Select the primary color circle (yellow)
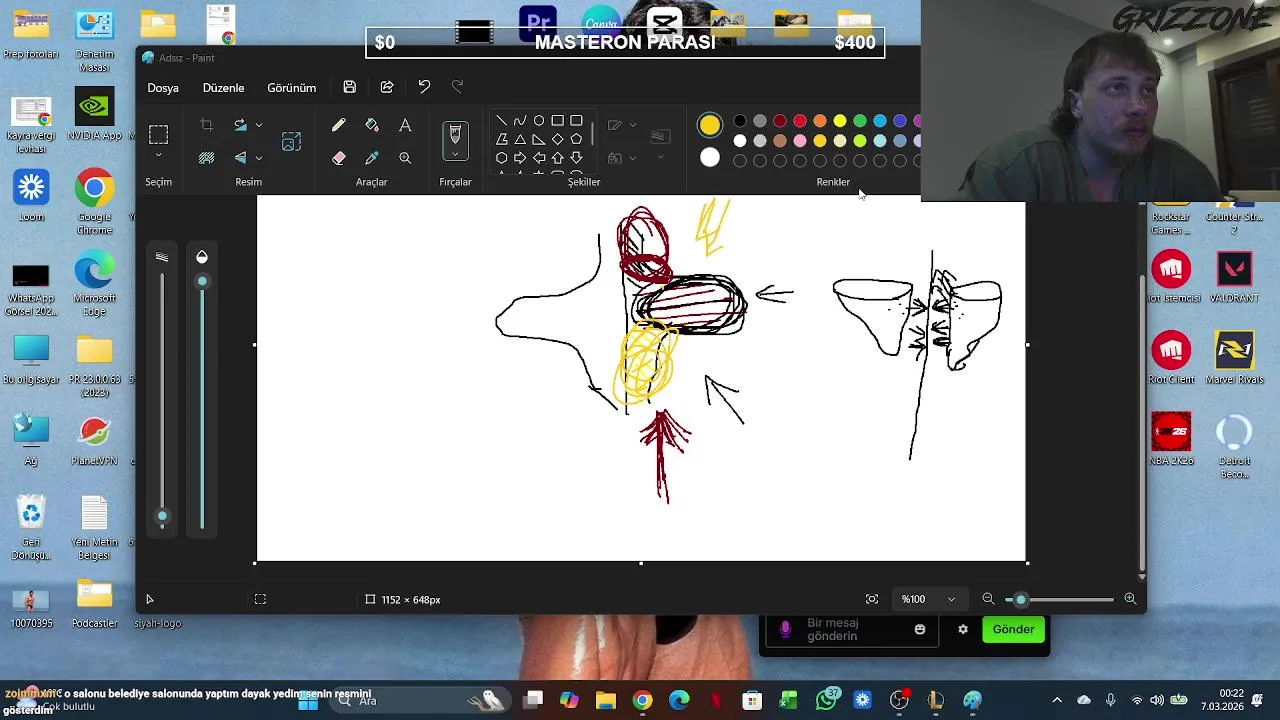 click(x=710, y=125)
